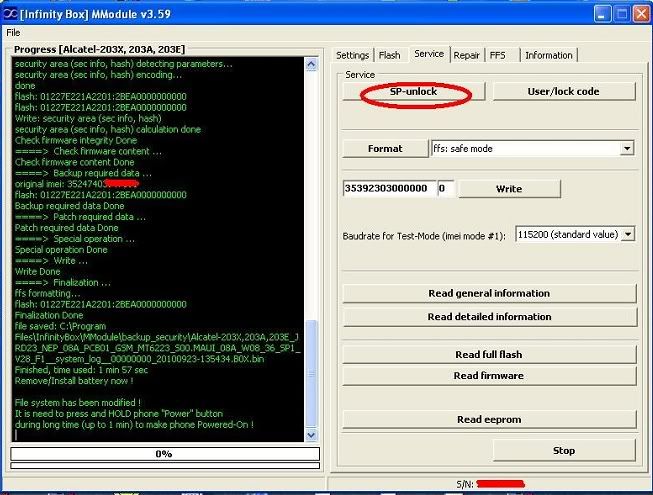Open the File menu
The image size is (653, 495).
pyautogui.click(x=13, y=33)
